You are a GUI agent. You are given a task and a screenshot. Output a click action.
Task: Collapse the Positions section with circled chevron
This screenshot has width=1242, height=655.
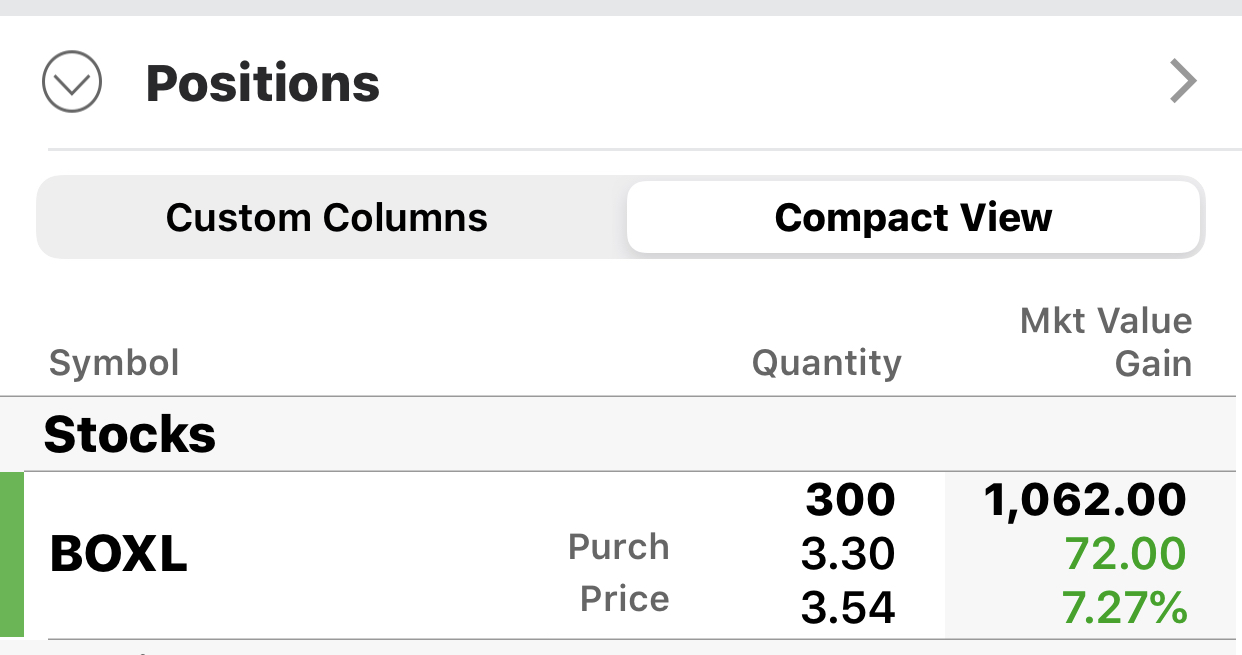point(72,82)
